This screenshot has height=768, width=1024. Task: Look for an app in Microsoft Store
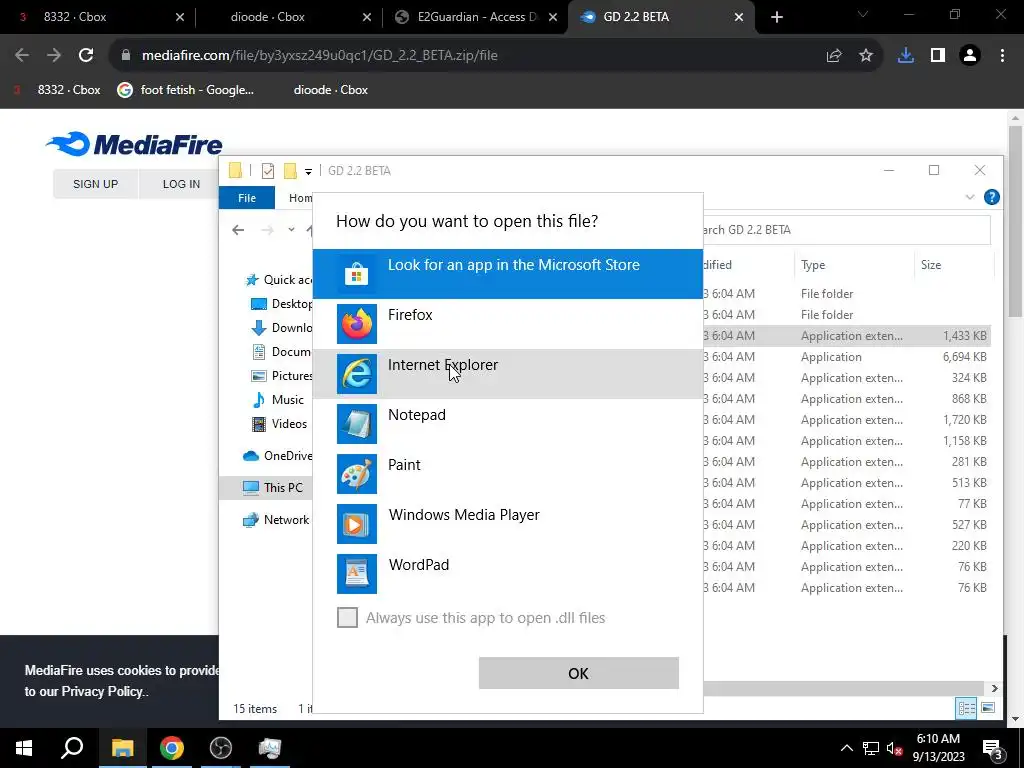coord(507,274)
